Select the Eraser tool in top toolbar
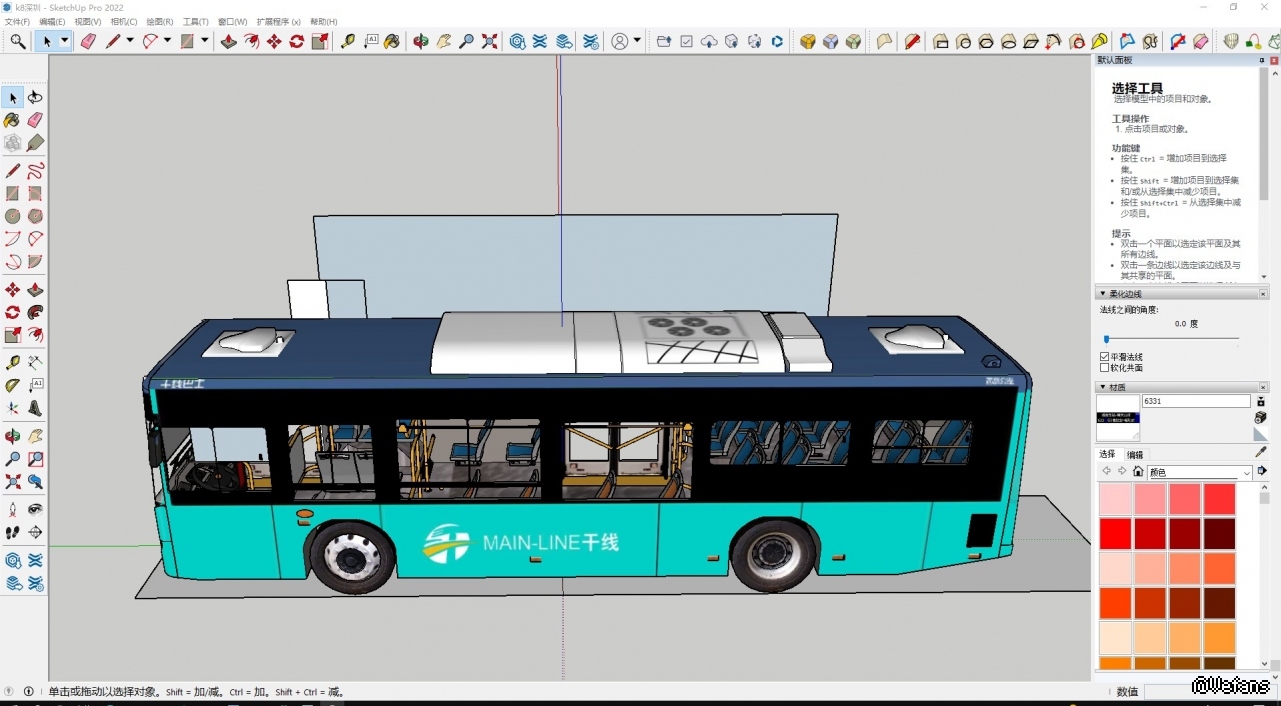This screenshot has width=1281, height=706. tap(88, 41)
